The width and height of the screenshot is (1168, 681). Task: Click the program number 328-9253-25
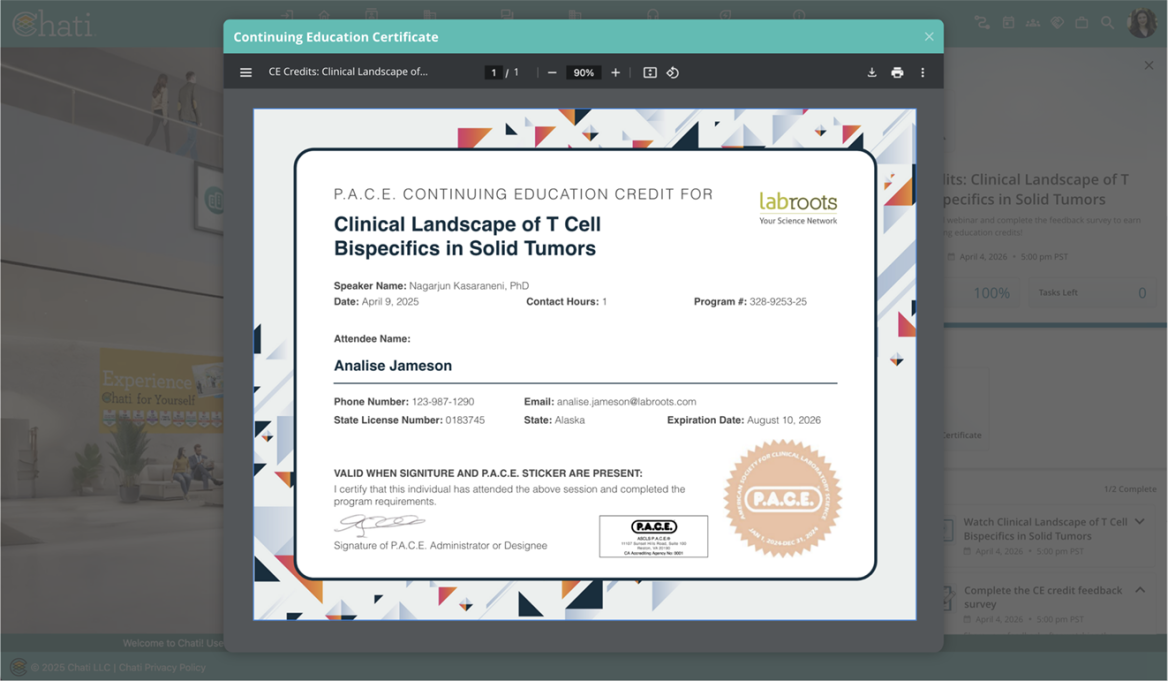pos(778,302)
